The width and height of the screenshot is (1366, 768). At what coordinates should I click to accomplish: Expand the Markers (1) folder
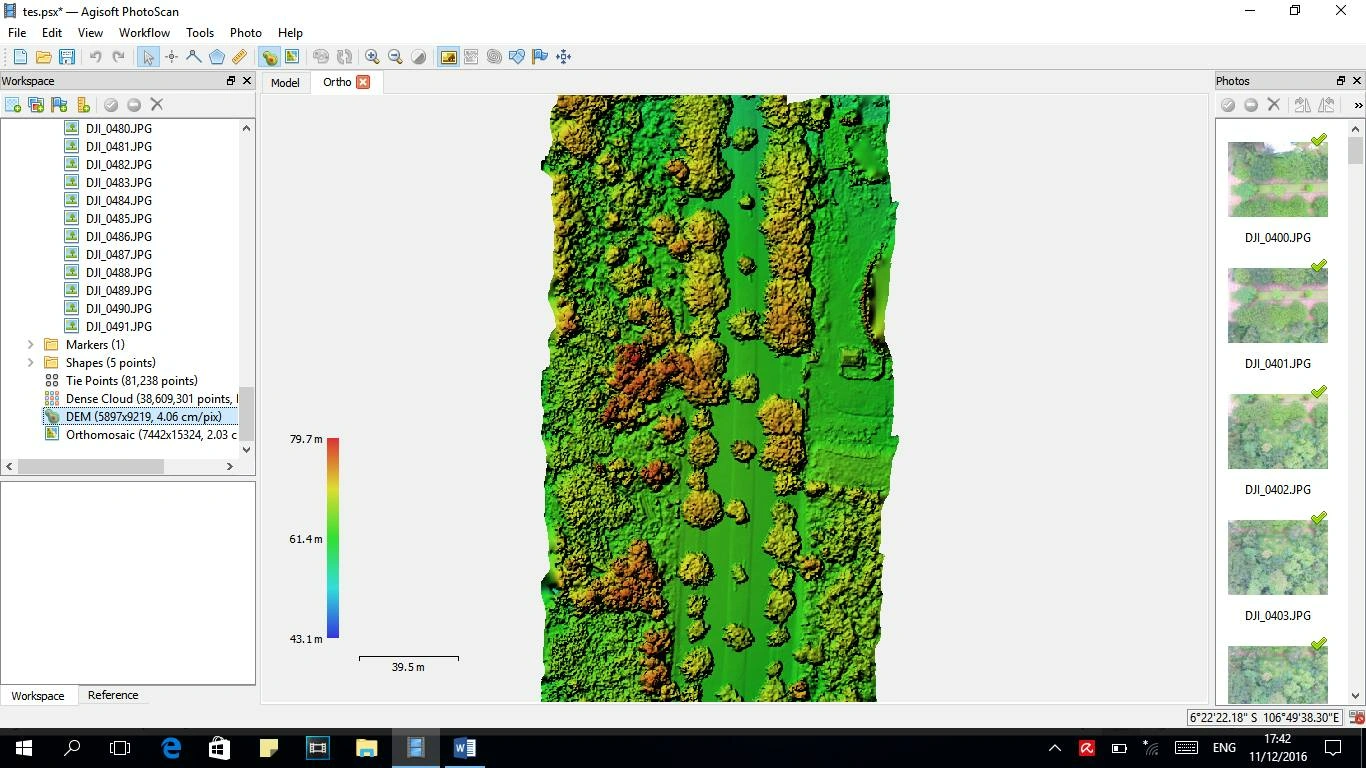coord(30,345)
